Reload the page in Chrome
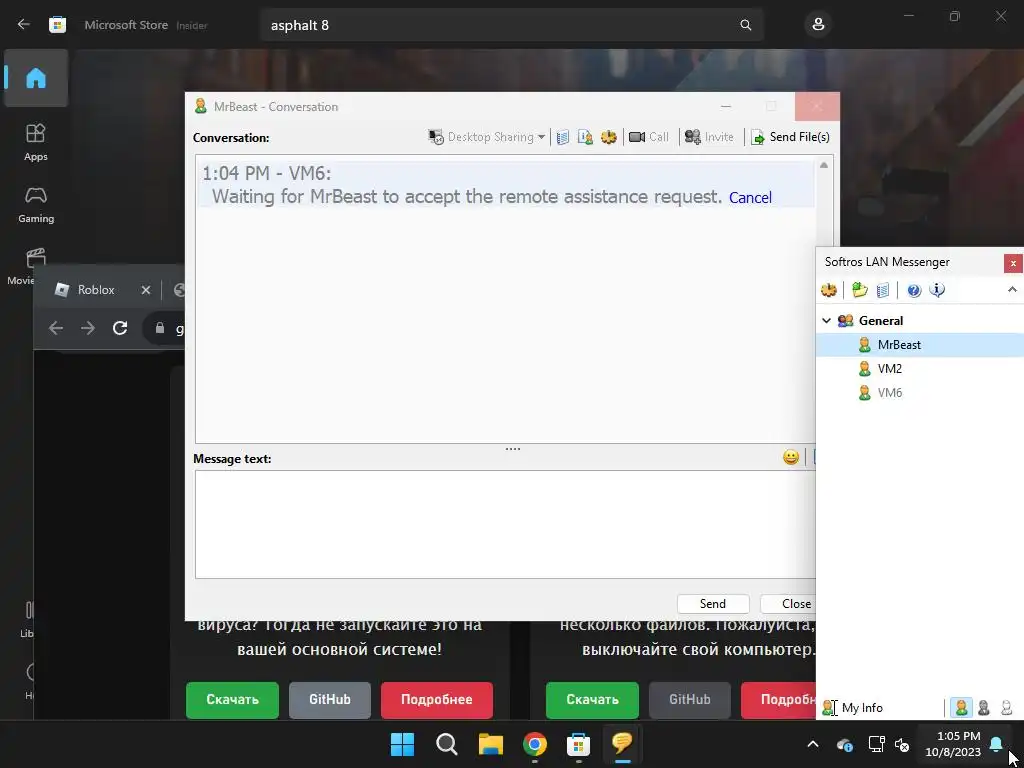The image size is (1024, 768). click(120, 328)
